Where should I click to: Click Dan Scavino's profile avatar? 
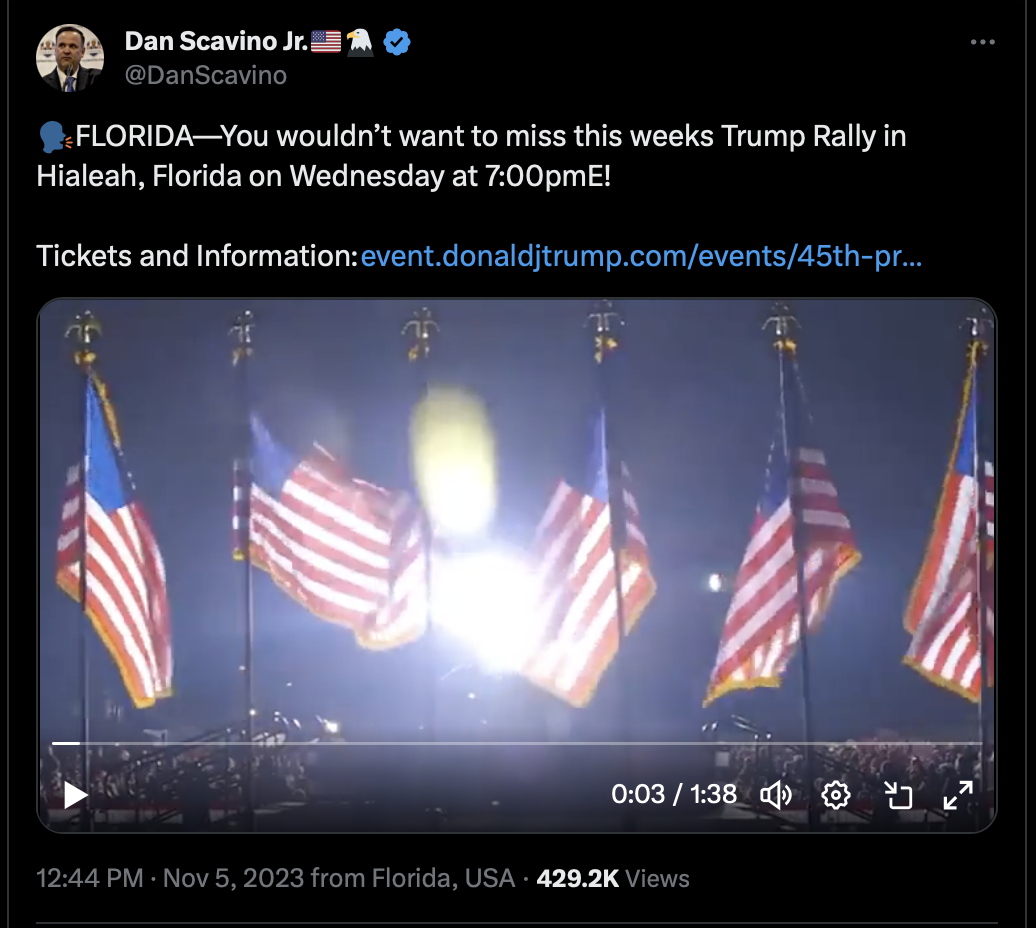(69, 58)
